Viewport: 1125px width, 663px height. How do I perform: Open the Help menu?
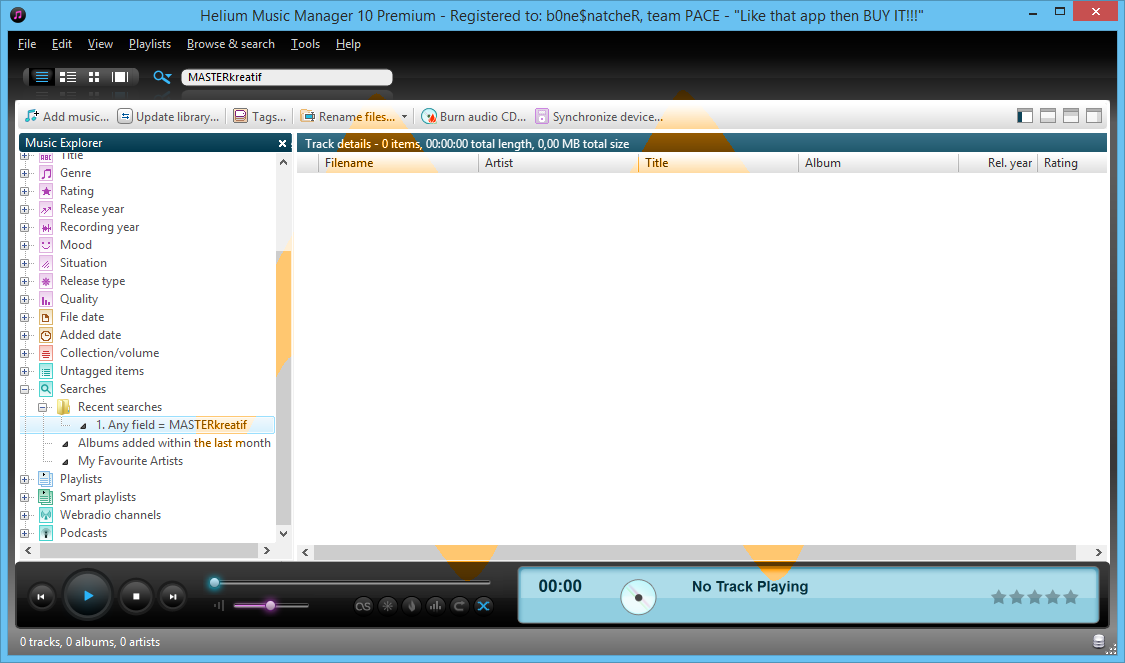point(348,44)
